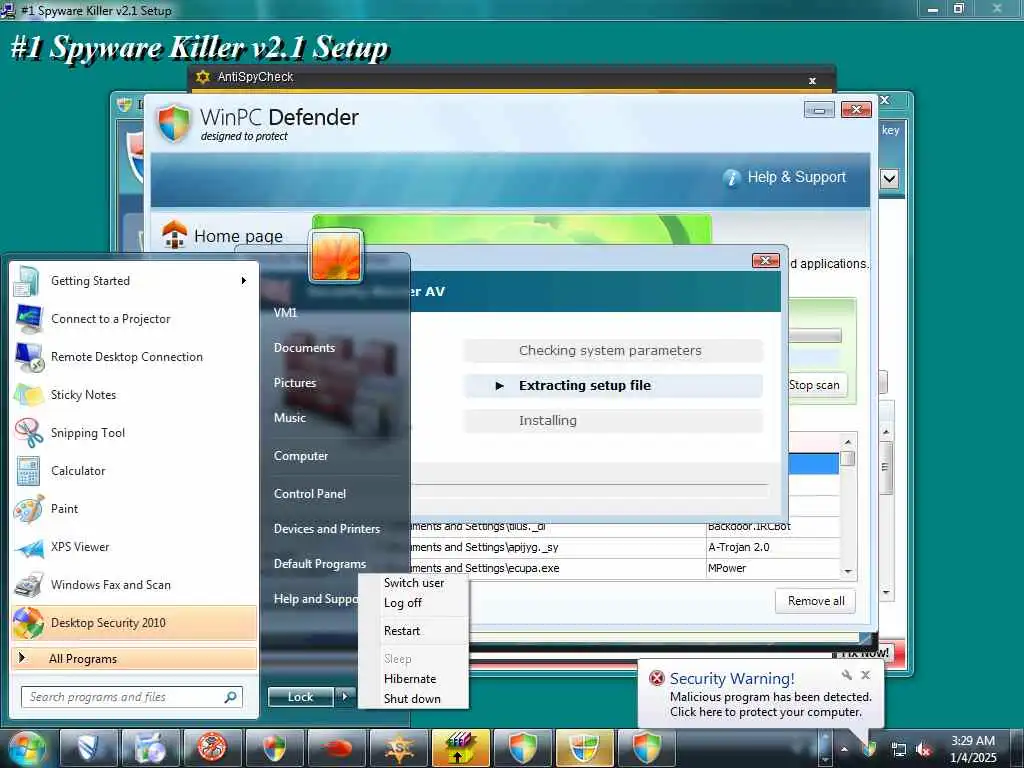Image resolution: width=1024 pixels, height=768 pixels.
Task: Open Pictures in Start menu
Action: point(295,383)
